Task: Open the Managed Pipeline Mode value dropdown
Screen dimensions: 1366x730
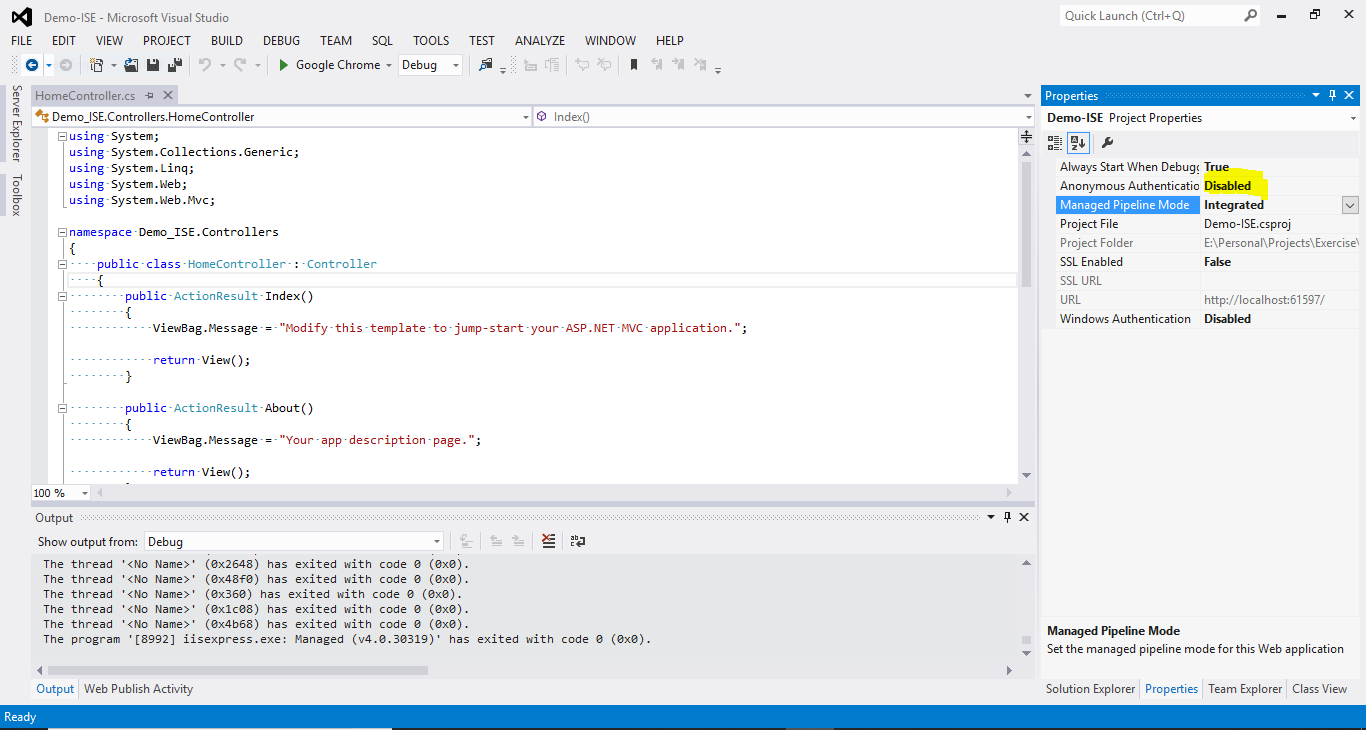Action: [1350, 205]
